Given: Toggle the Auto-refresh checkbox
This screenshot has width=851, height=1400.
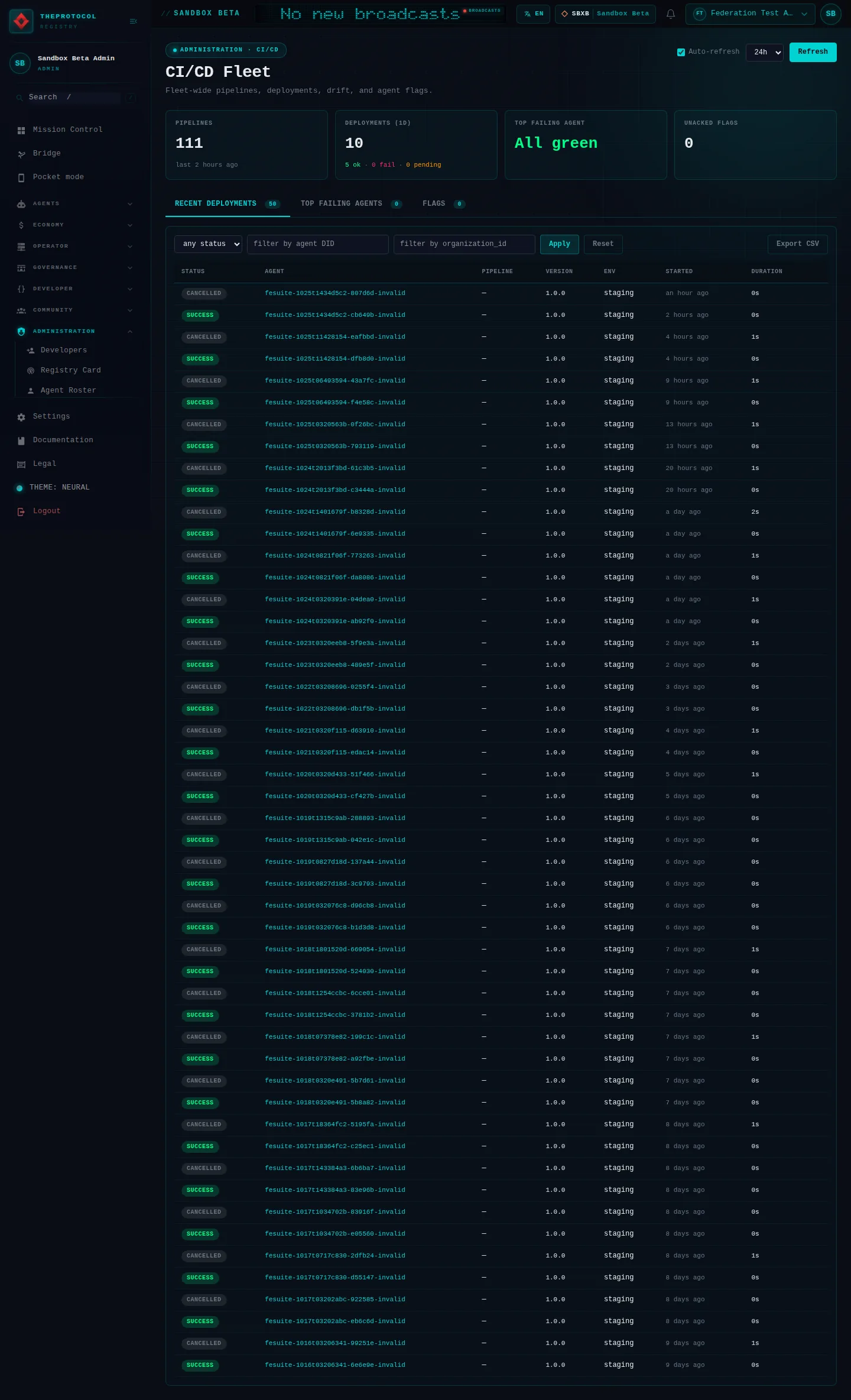Looking at the screenshot, I should (681, 52).
